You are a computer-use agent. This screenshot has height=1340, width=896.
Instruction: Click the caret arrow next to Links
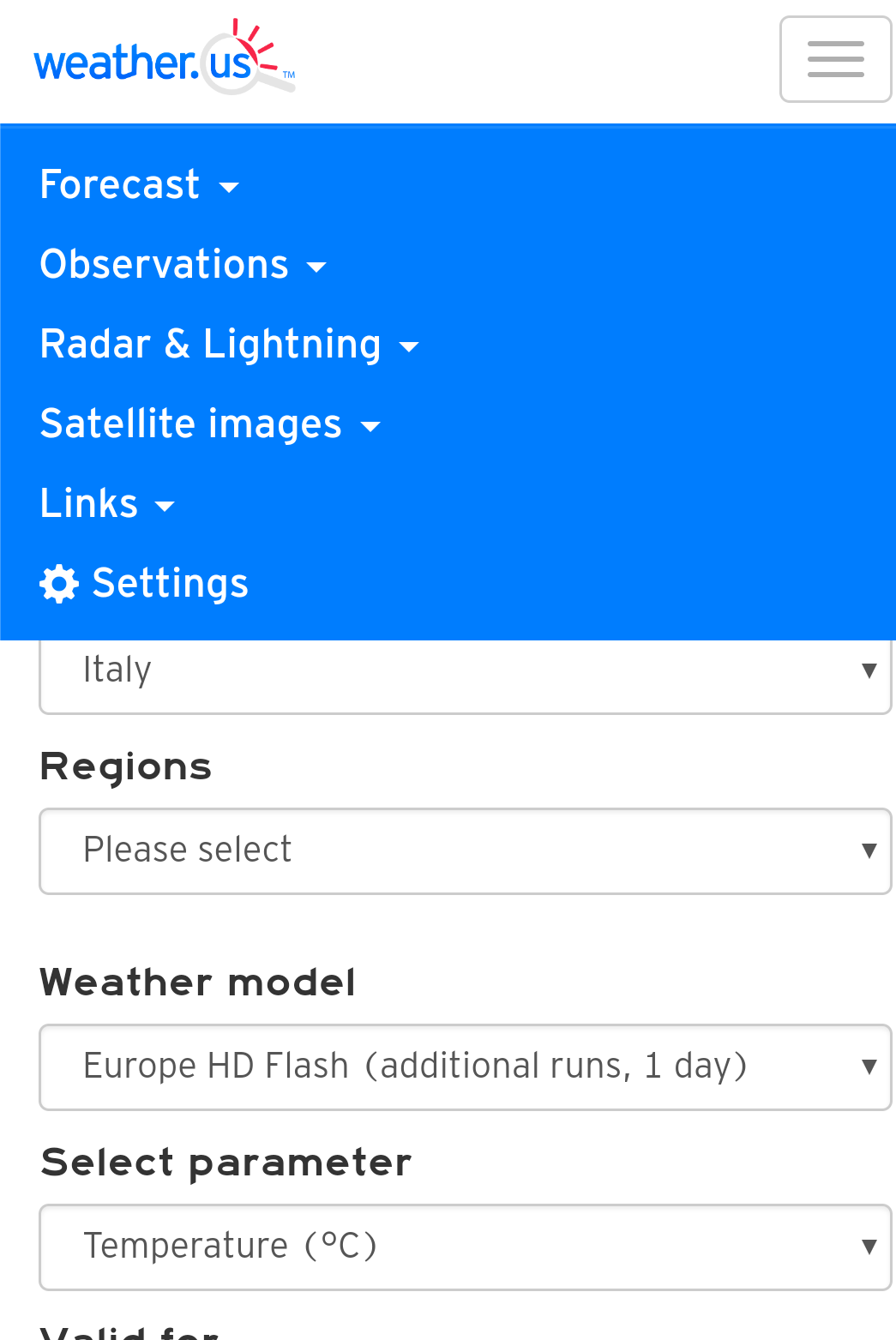click(x=165, y=506)
